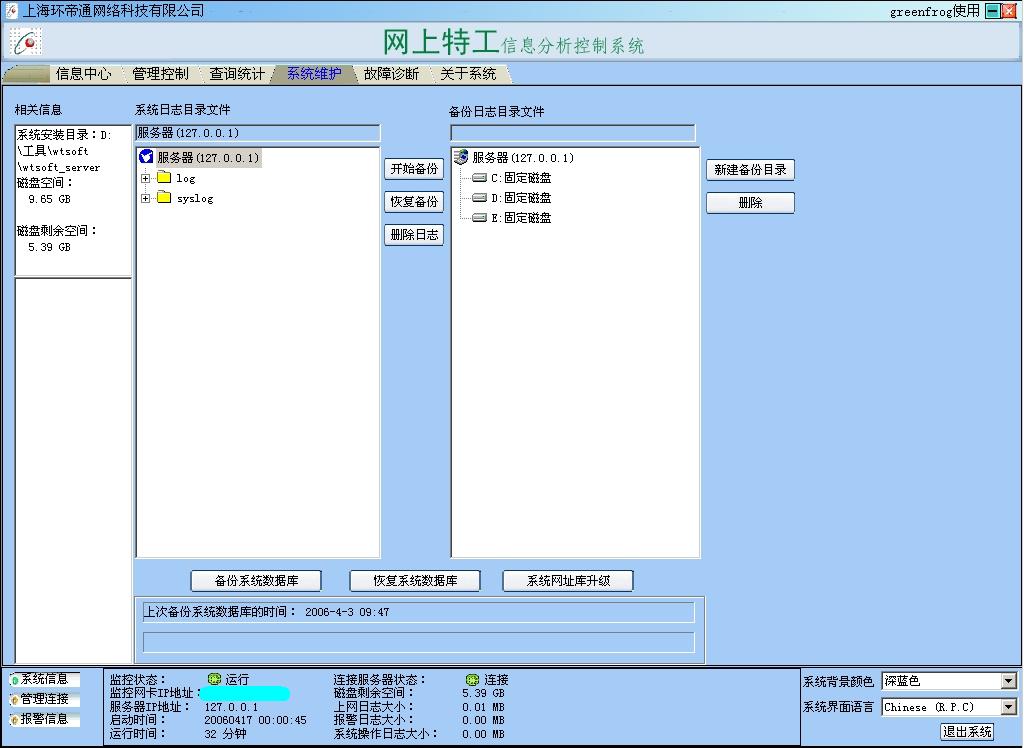1024x748 pixels.
Task: Click the 恢复系统数据库 button
Action: 415,581
